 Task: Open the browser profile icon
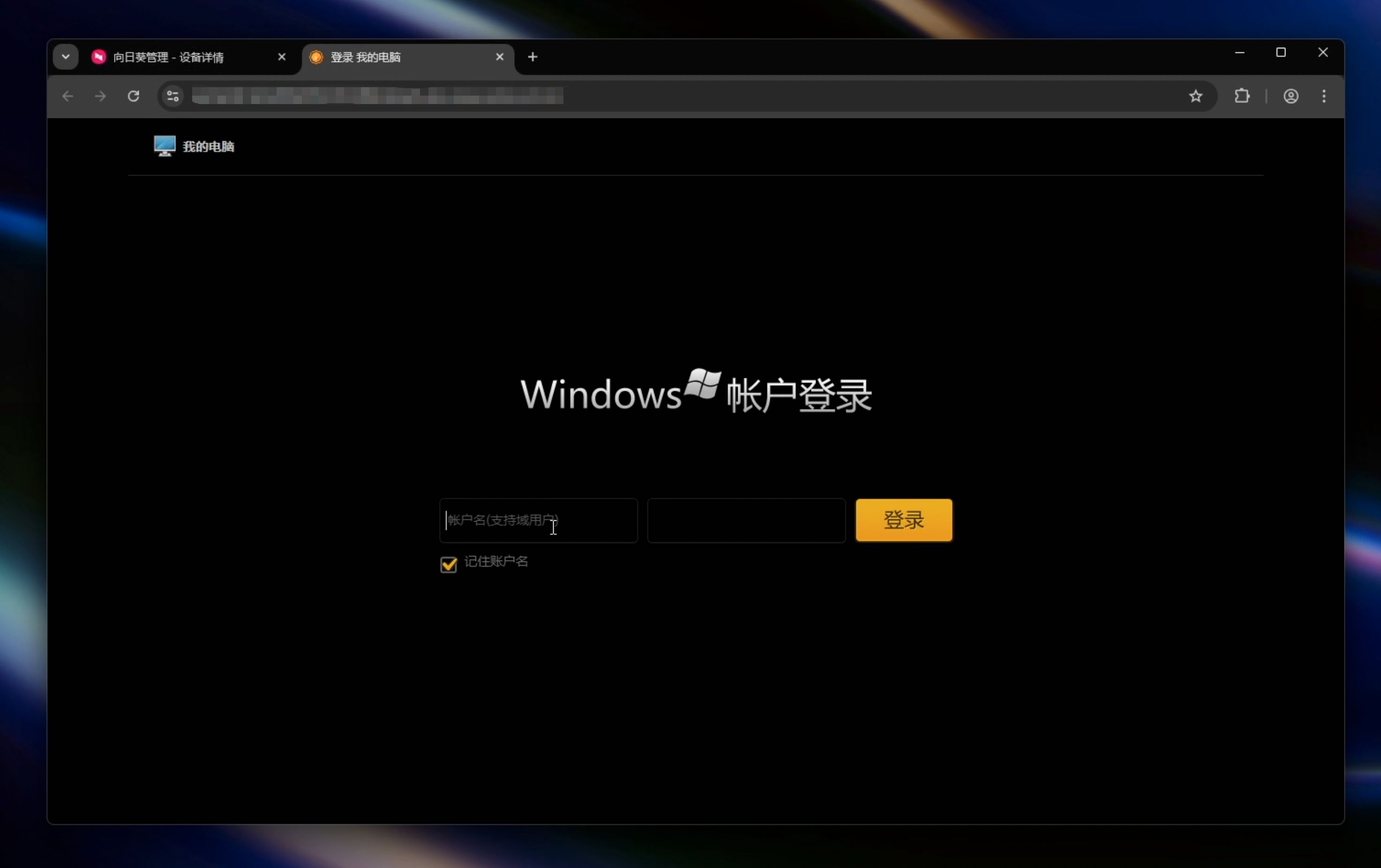point(1291,97)
